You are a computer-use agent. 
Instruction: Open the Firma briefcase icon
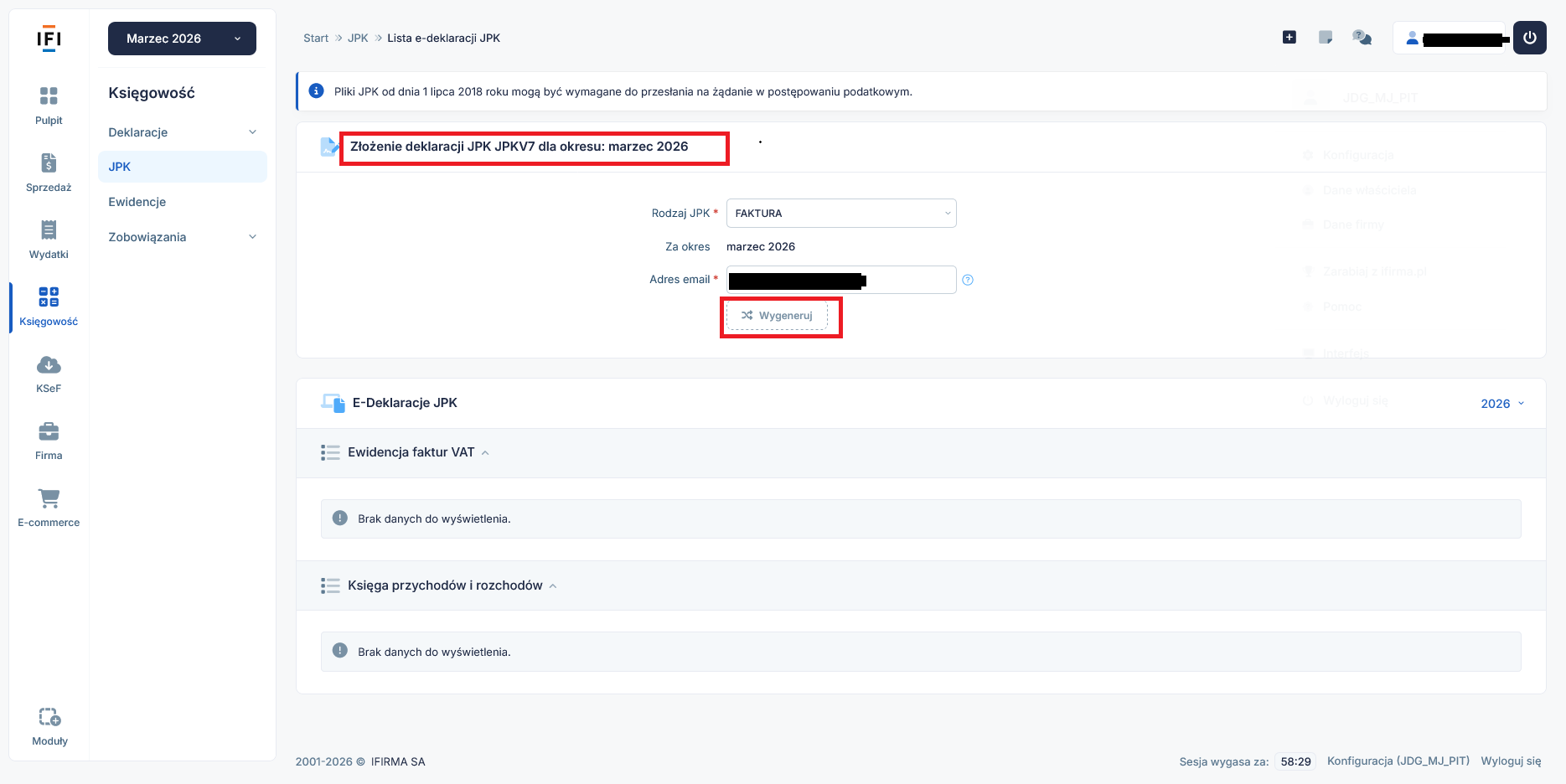pos(49,432)
